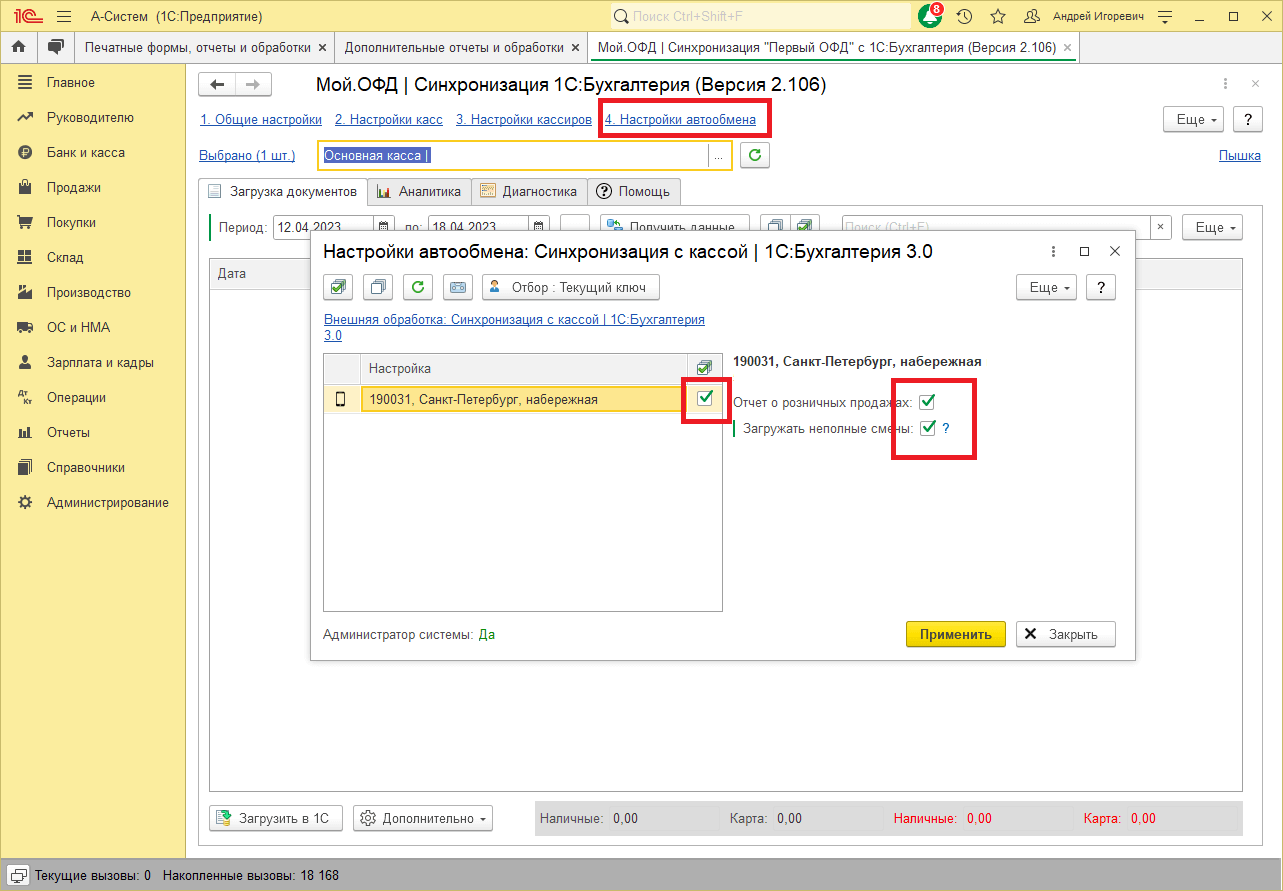Go forward with the right arrow button
The image size is (1283, 891).
click(x=253, y=85)
